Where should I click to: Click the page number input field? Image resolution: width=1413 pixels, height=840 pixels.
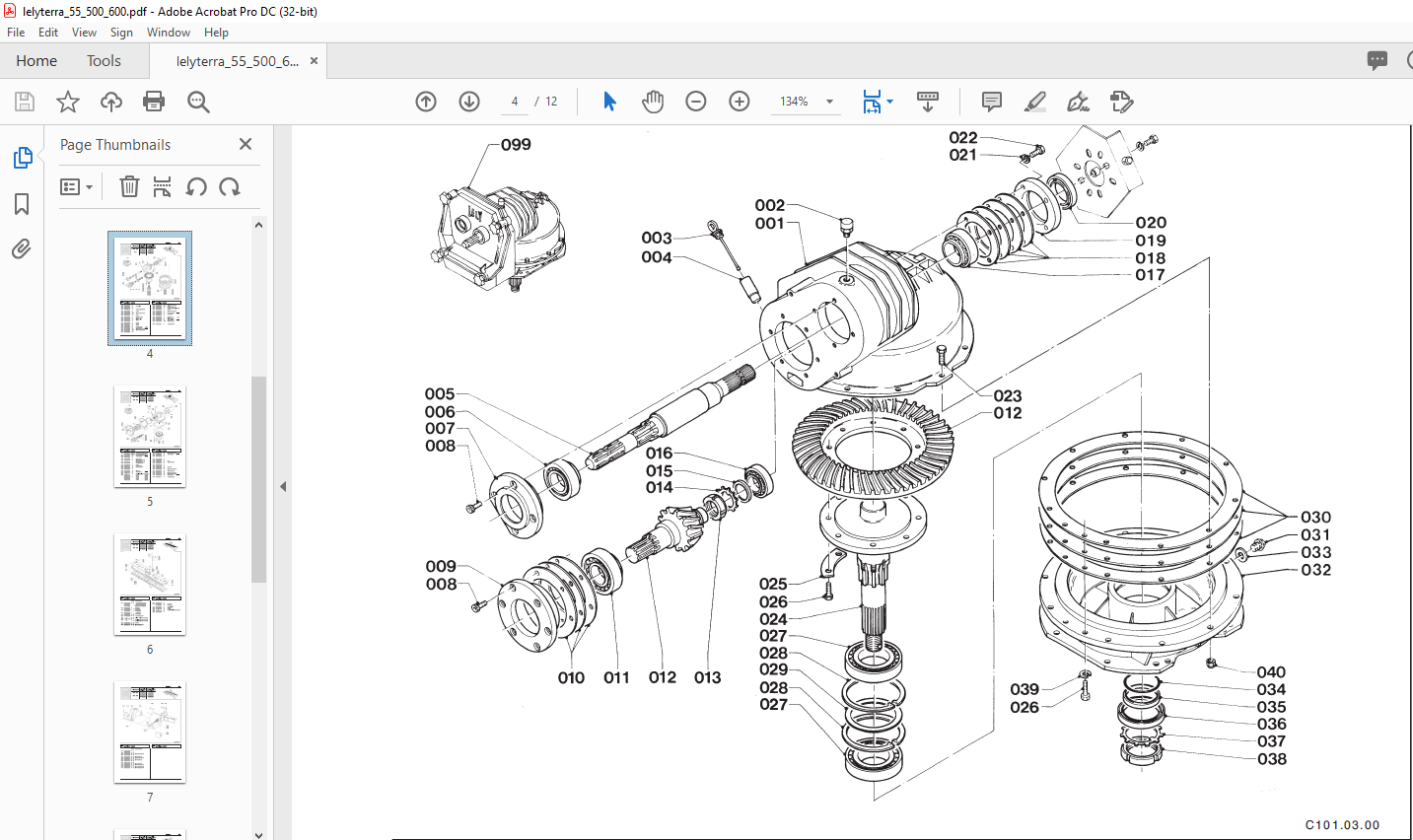pyautogui.click(x=515, y=102)
